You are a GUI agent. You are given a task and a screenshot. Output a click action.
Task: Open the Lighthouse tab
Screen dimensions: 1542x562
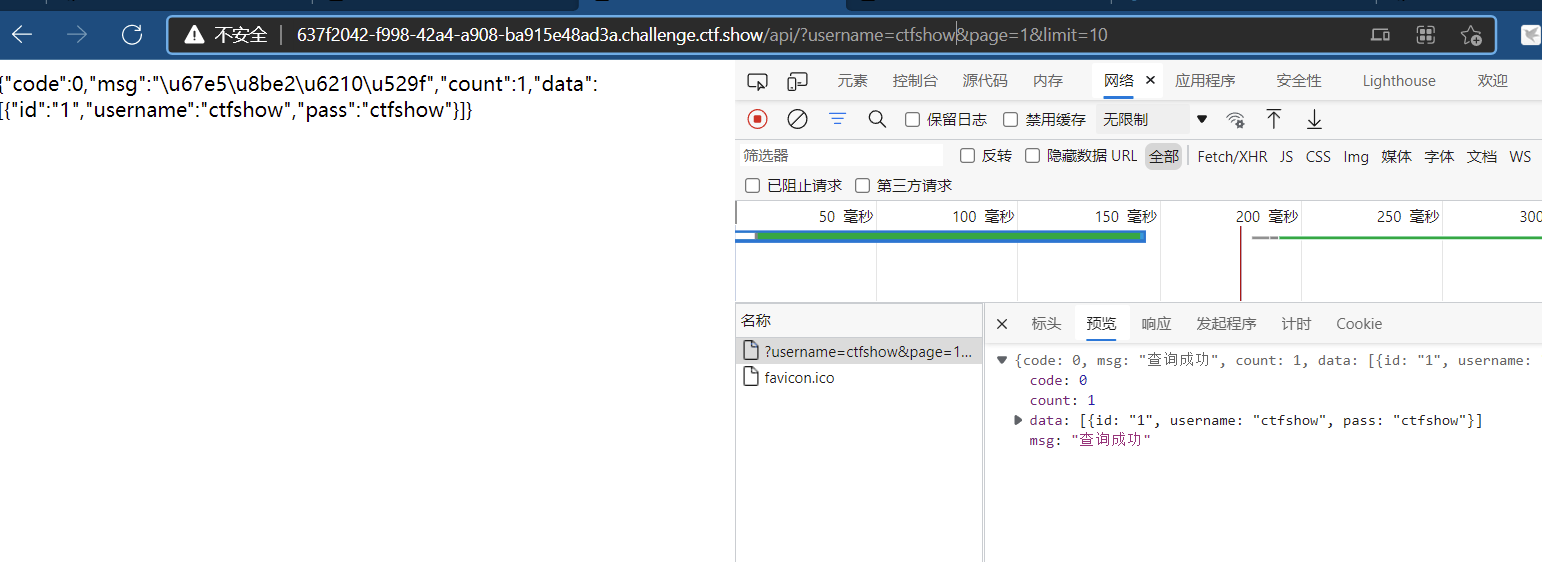tap(1399, 81)
